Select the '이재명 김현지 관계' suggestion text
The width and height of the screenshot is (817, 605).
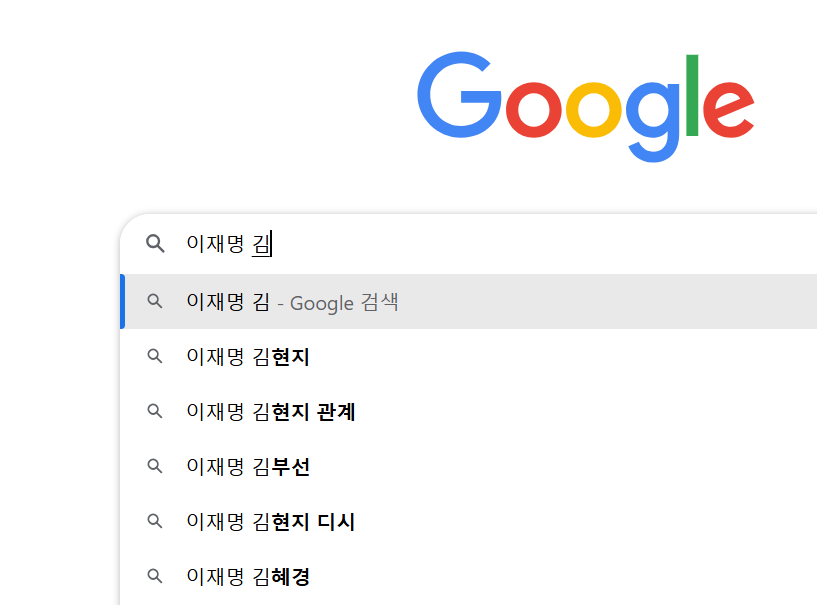271,412
